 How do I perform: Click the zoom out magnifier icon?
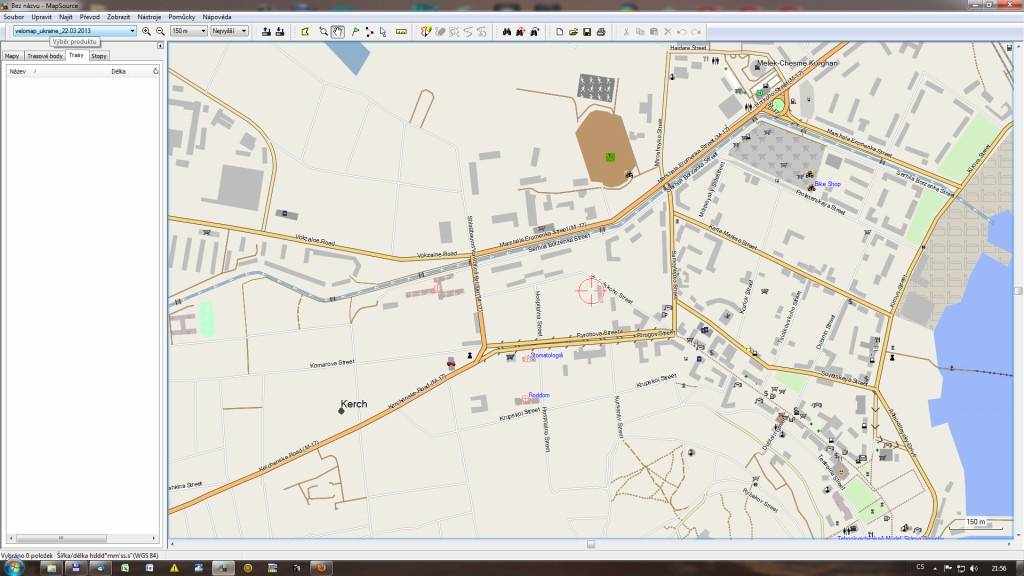click(x=160, y=32)
